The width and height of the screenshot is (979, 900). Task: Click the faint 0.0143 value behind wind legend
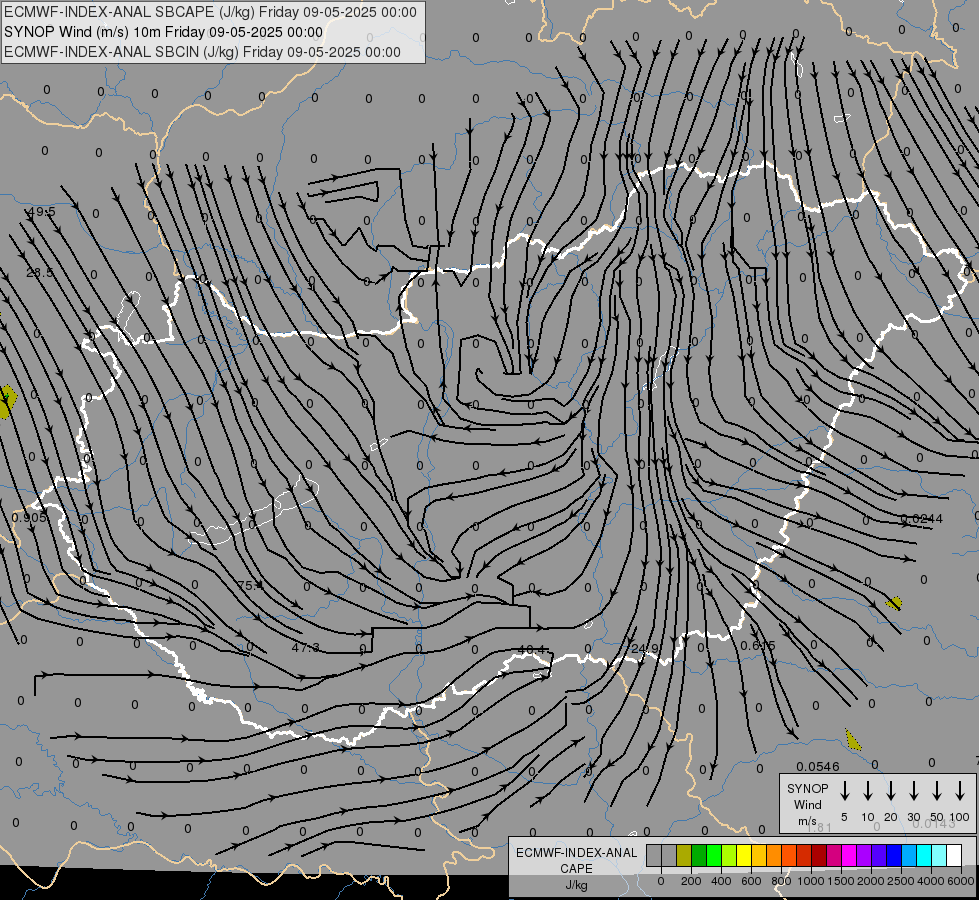point(934,824)
